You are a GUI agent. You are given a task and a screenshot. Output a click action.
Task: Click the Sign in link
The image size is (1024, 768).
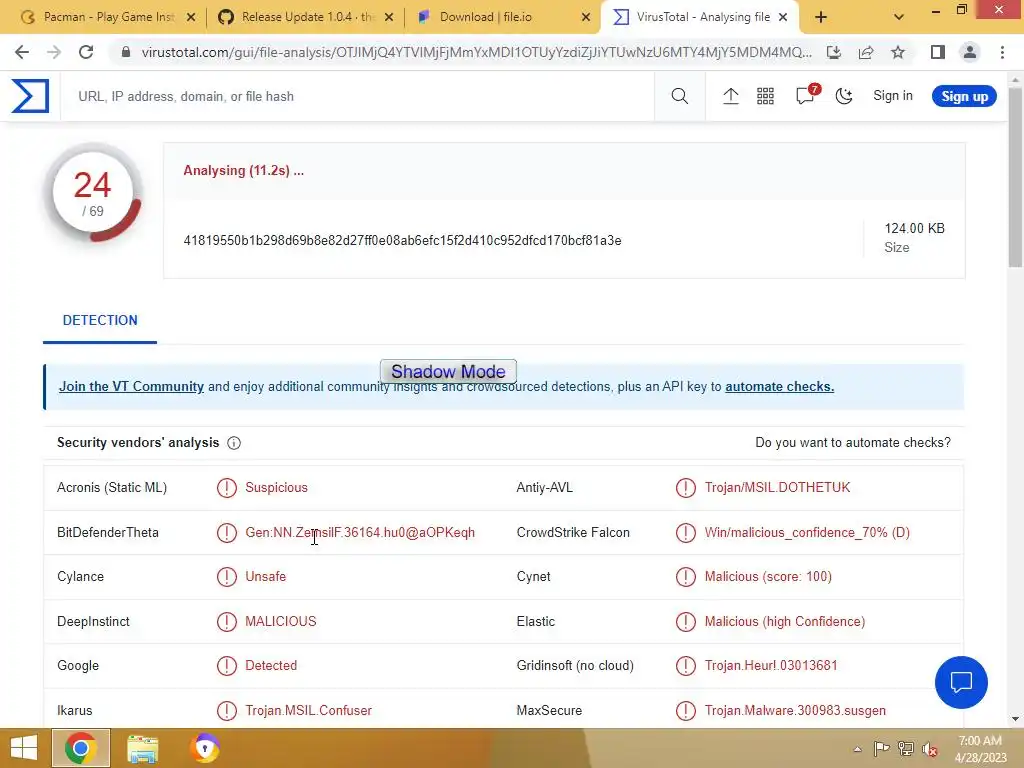(893, 95)
